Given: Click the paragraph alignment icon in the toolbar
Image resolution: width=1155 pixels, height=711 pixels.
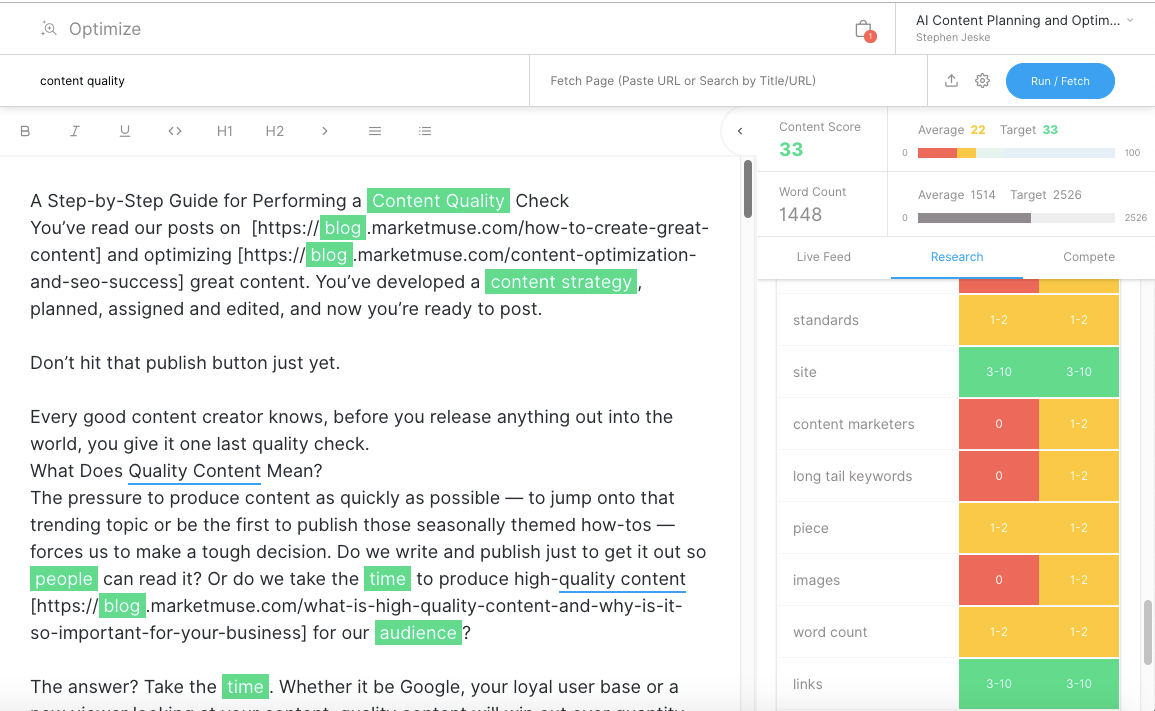Looking at the screenshot, I should [x=374, y=130].
